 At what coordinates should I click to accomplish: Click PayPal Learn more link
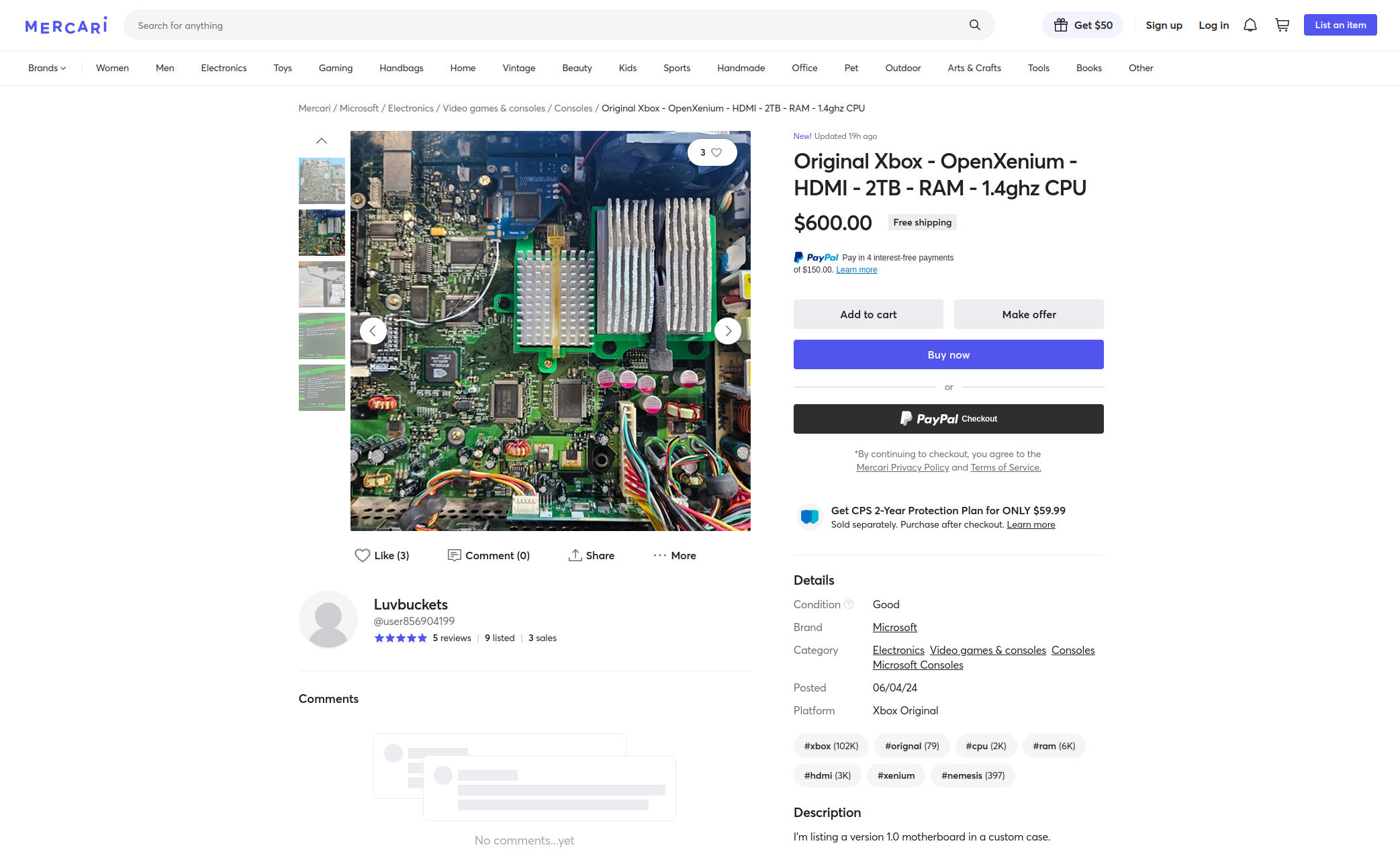pos(856,270)
